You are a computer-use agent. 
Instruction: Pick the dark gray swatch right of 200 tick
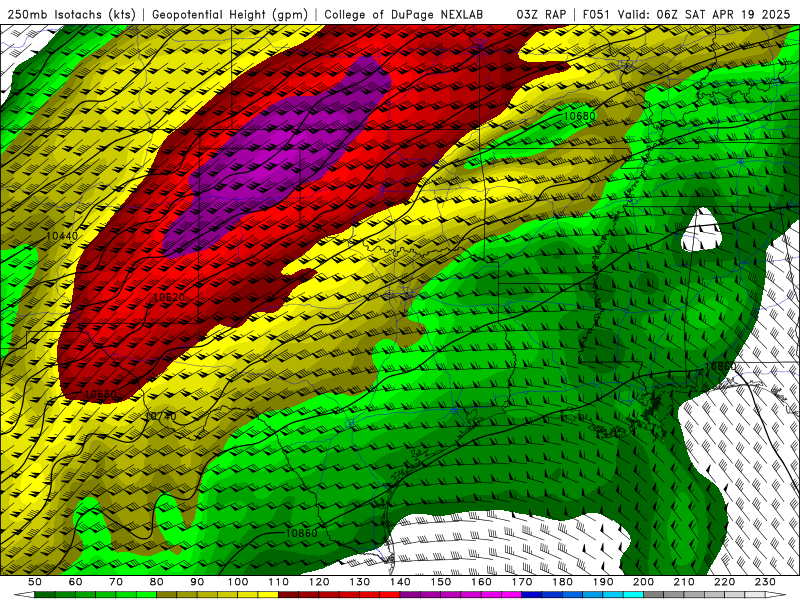click(654, 595)
